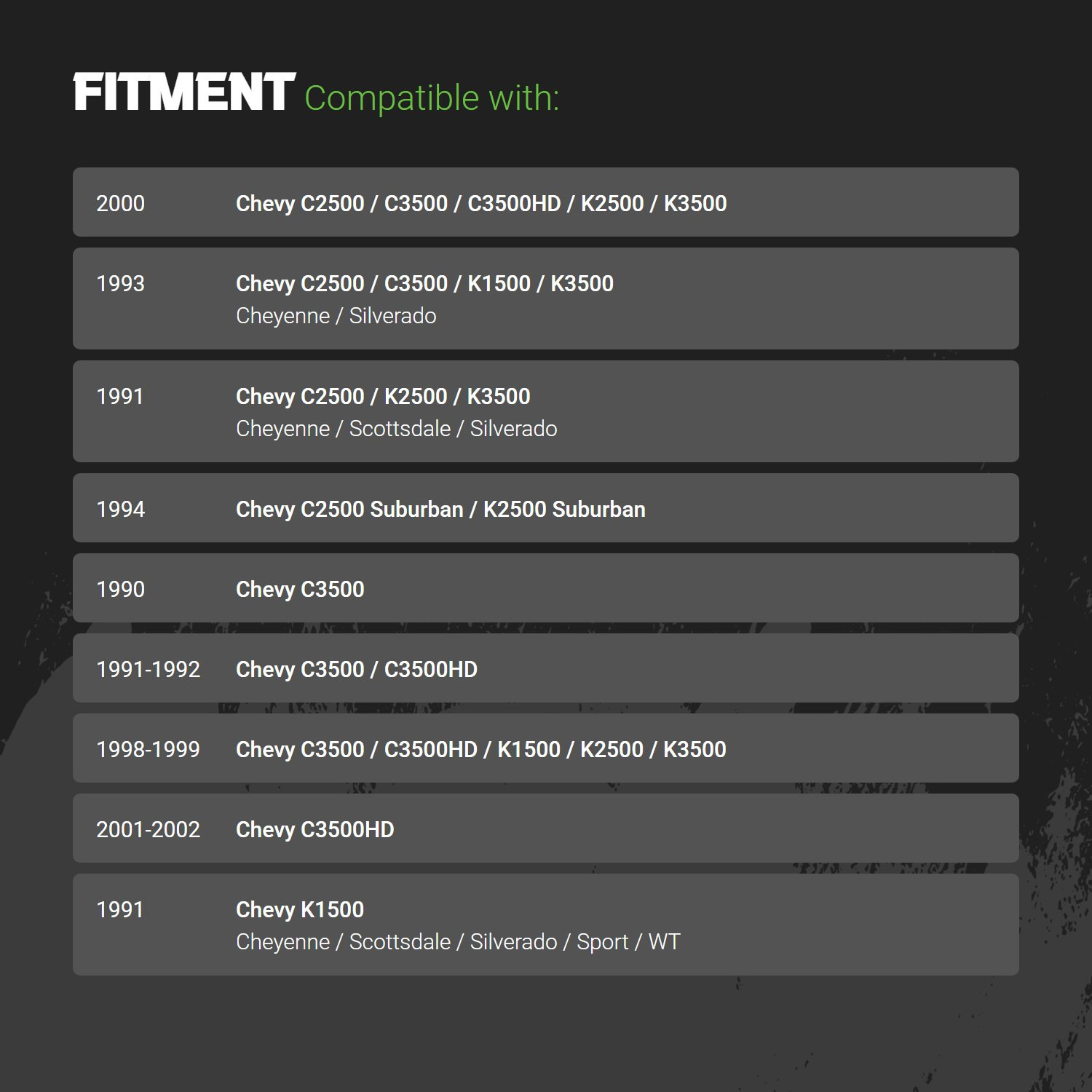Screen dimensions: 1092x1092
Task: Click the year 2000 label
Action: click(x=121, y=203)
